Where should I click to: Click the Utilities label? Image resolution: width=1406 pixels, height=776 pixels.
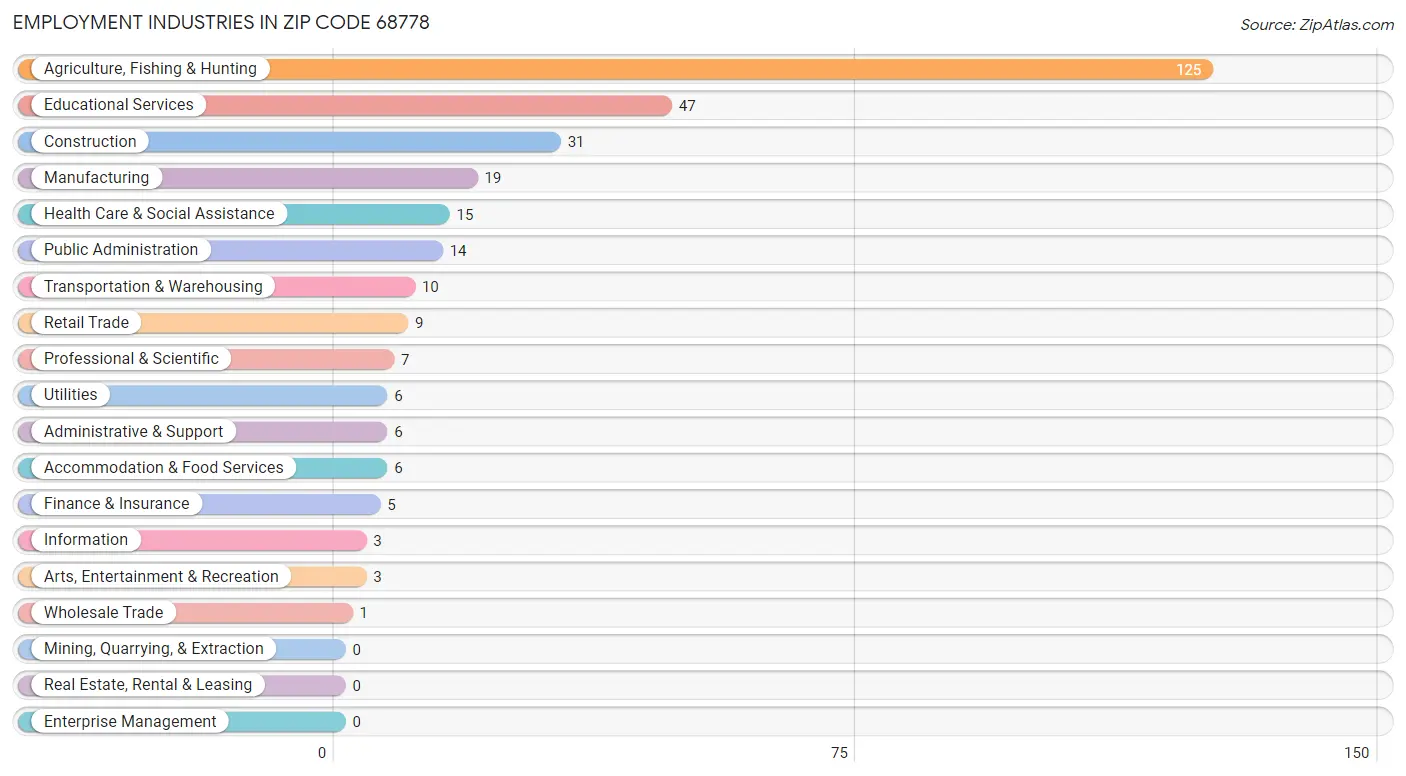(71, 395)
